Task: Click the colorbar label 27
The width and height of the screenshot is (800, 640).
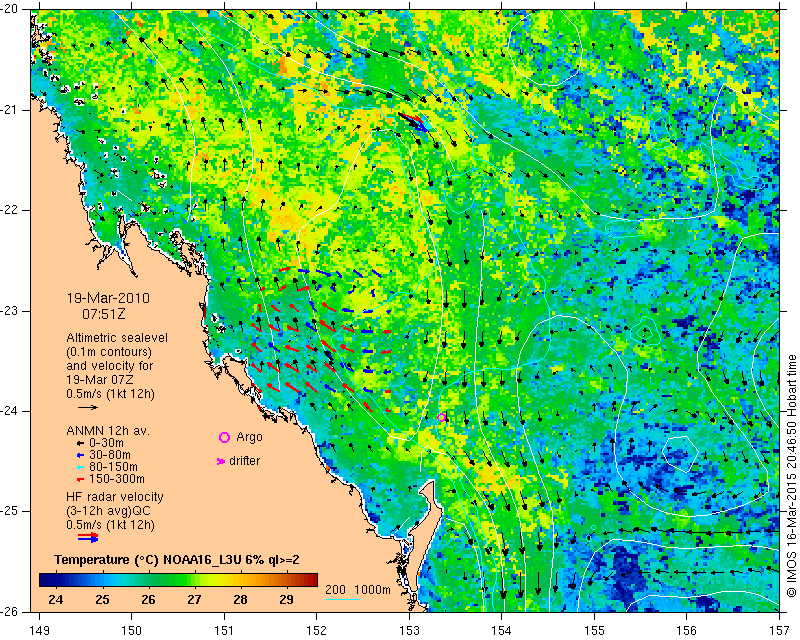Action: 194,600
